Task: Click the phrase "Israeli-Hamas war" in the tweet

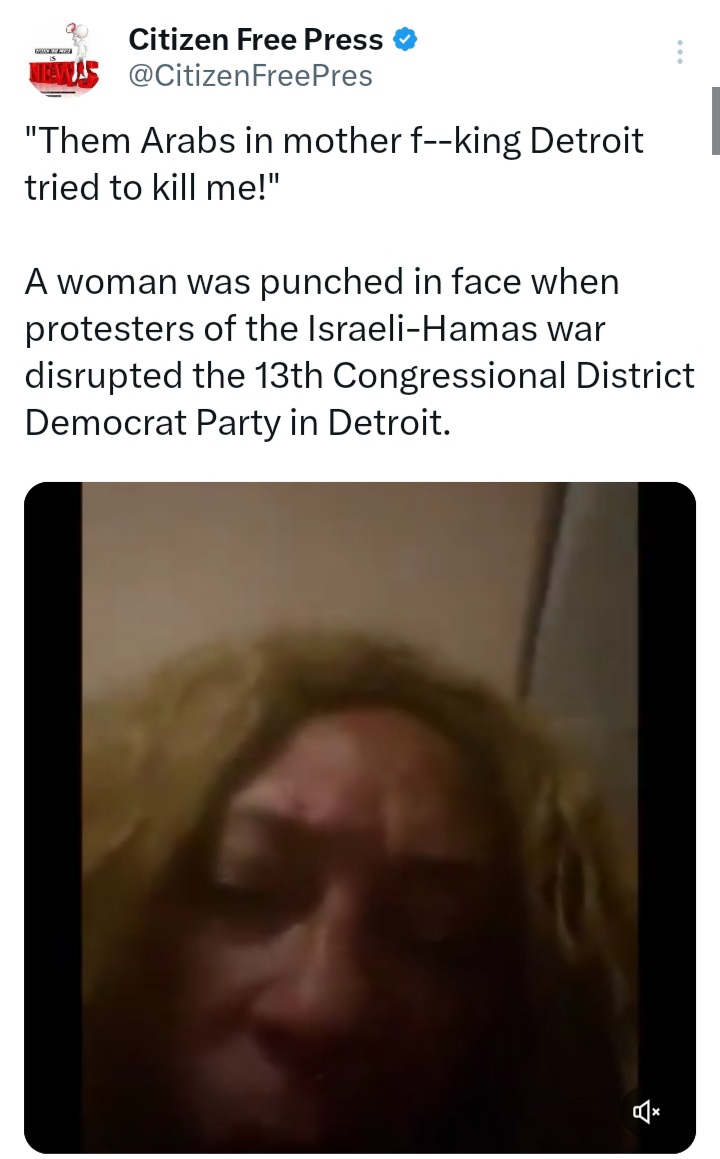Action: [456, 328]
